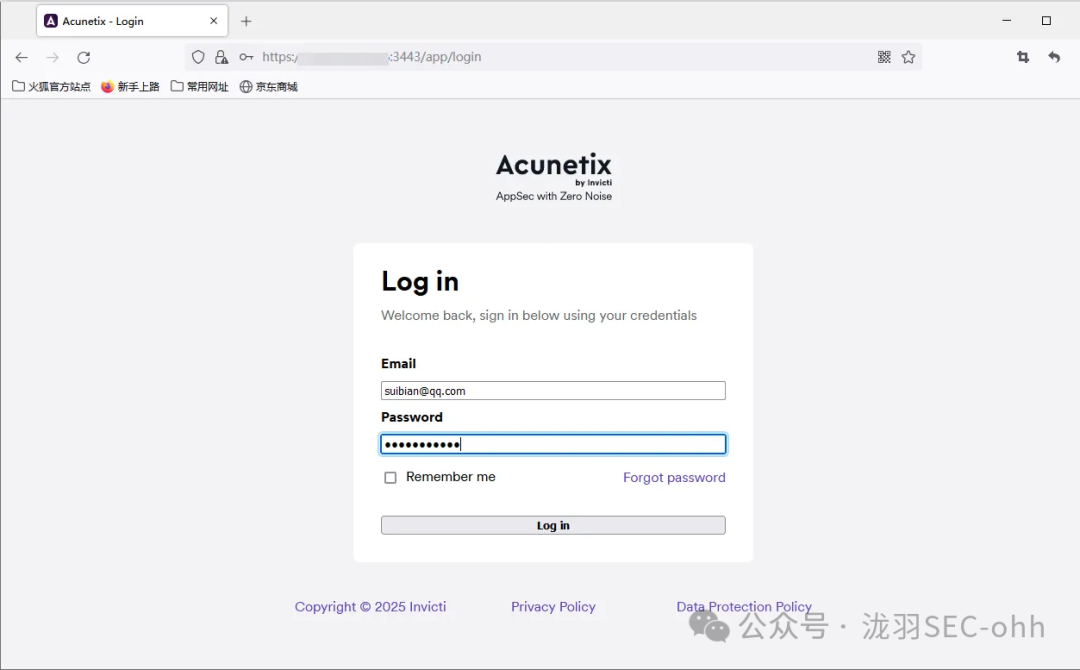
Task: Click the Acunetix by Invicti logo
Action: pos(554,169)
